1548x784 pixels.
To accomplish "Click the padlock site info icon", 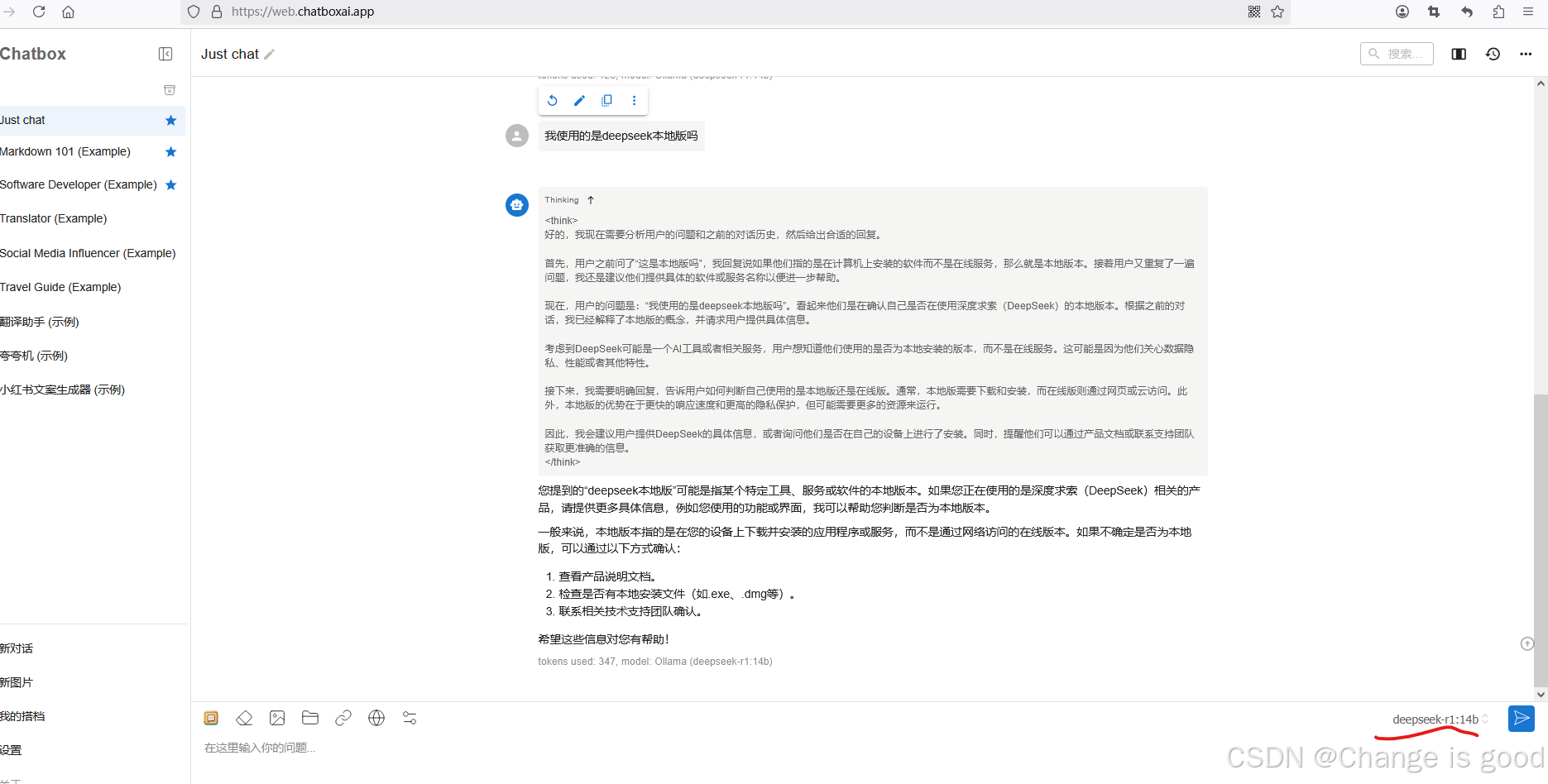I will pos(217,12).
